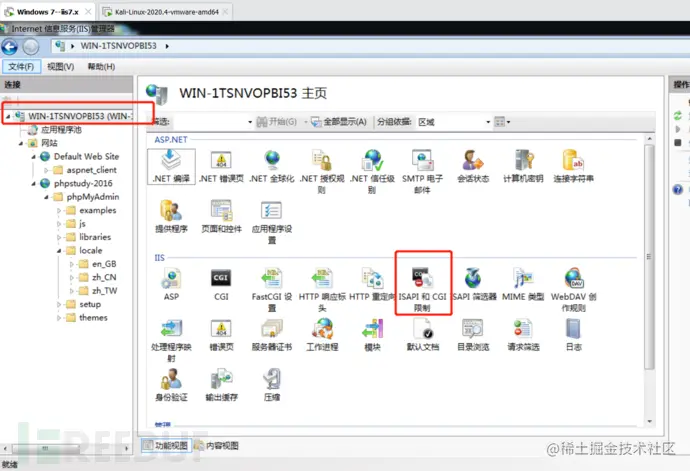This screenshot has height=471, width=690.
Task: Click the 开始(G) filter button
Action: click(277, 121)
